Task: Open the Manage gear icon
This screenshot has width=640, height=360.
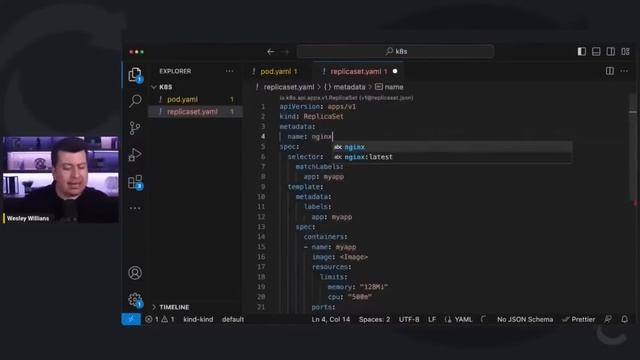Action: coord(135,300)
